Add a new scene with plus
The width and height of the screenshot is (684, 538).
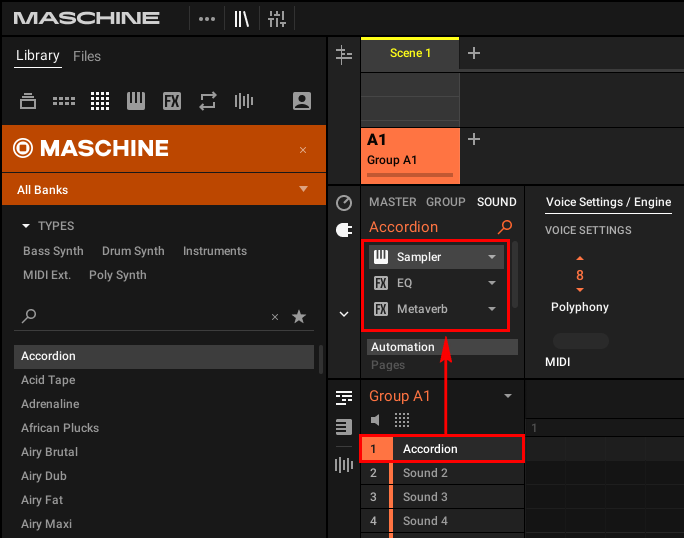(474, 53)
